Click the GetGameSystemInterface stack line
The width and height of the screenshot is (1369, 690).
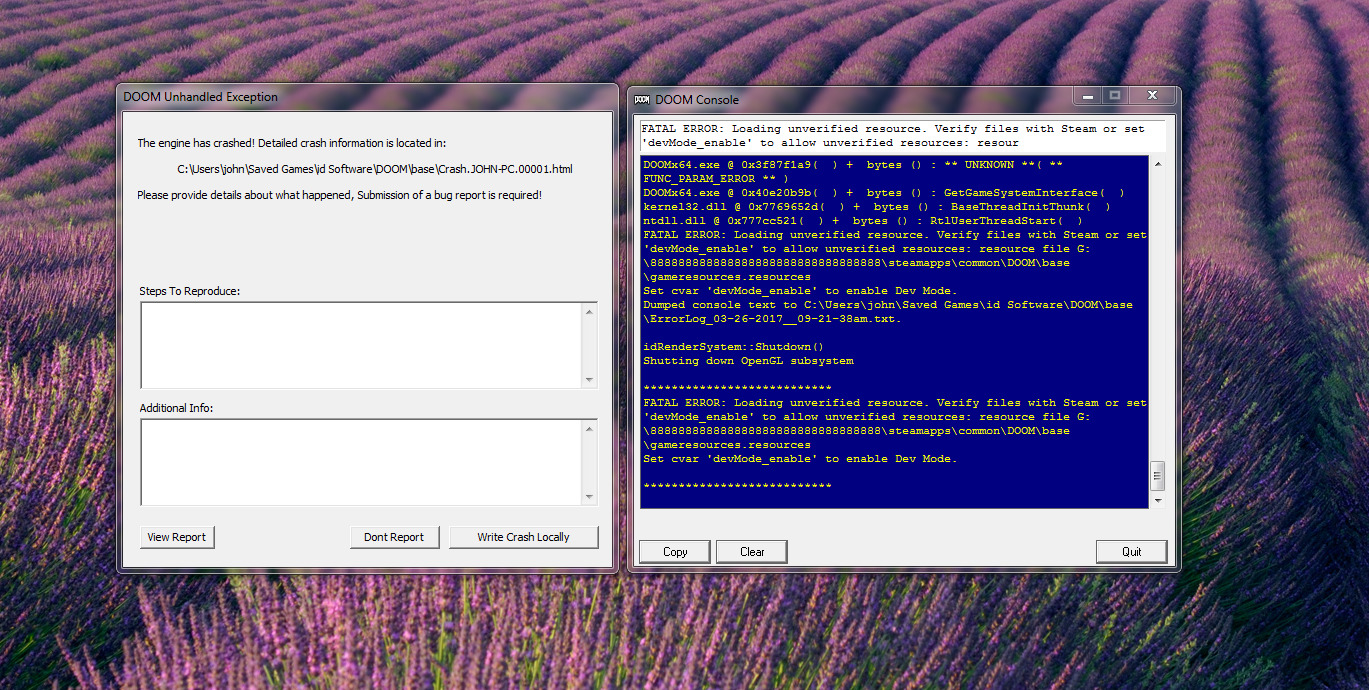click(x=884, y=193)
